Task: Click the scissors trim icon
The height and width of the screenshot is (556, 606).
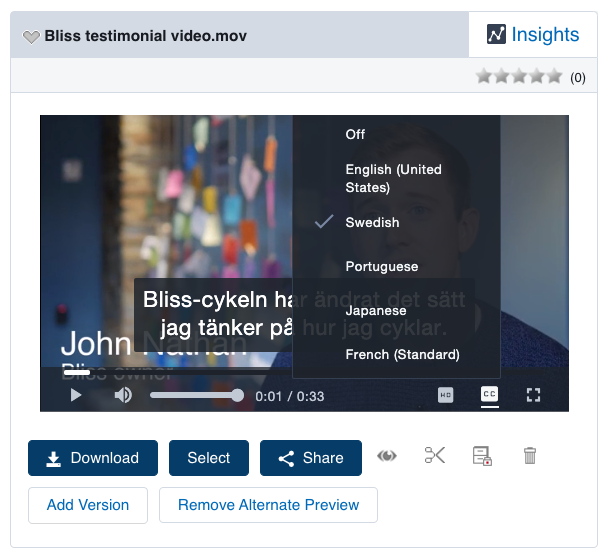Action: pyautogui.click(x=435, y=455)
